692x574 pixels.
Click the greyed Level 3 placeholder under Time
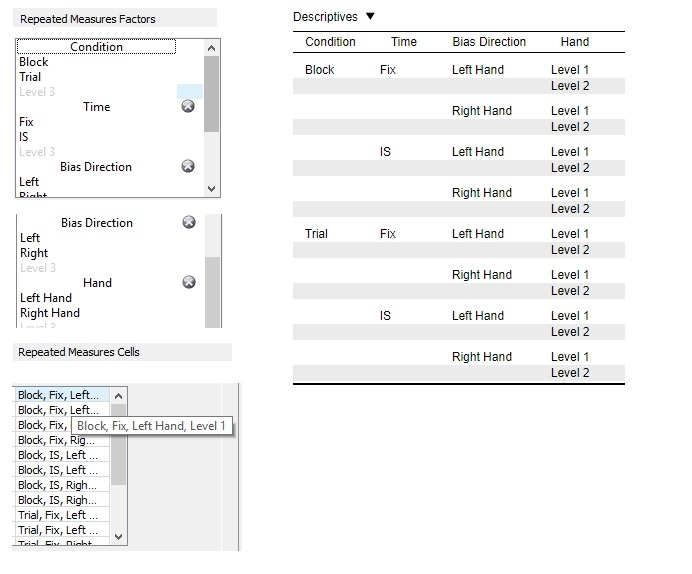click(x=37, y=152)
